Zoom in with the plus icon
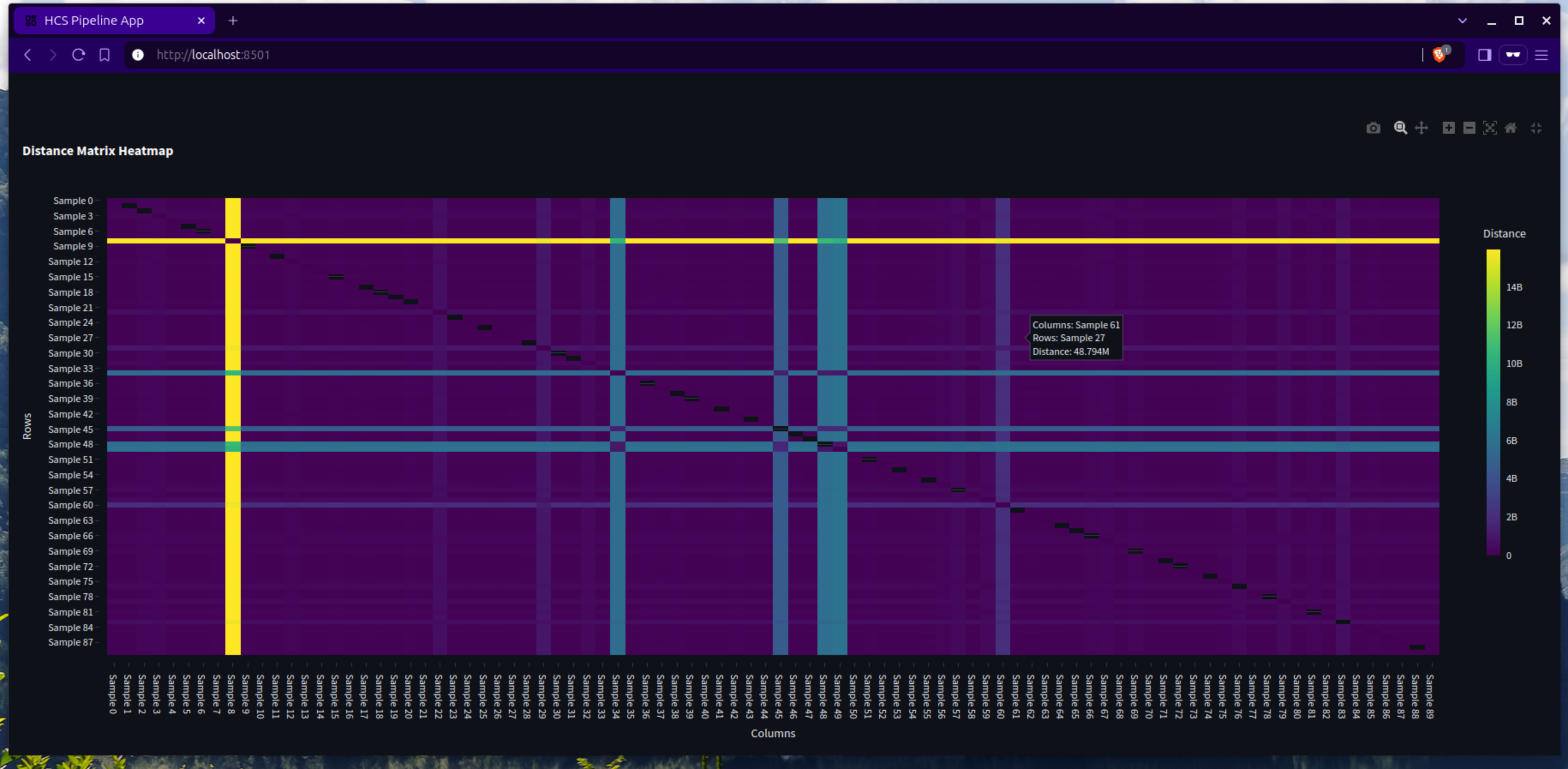The height and width of the screenshot is (769, 1568). (x=1449, y=128)
